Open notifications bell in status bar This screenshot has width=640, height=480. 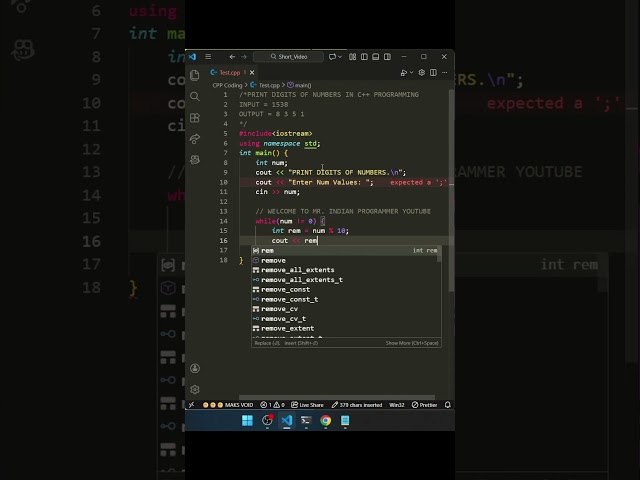click(x=448, y=405)
